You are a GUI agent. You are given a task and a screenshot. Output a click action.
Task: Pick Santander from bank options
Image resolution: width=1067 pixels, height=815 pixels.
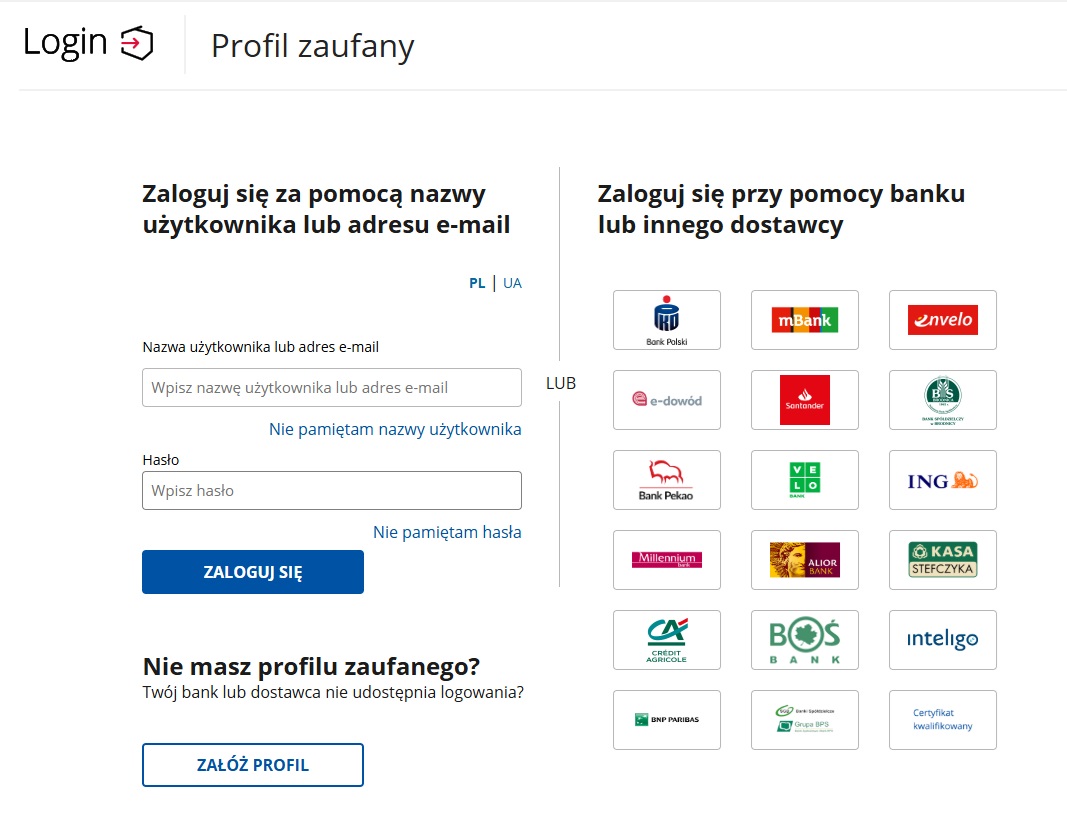[804, 400]
